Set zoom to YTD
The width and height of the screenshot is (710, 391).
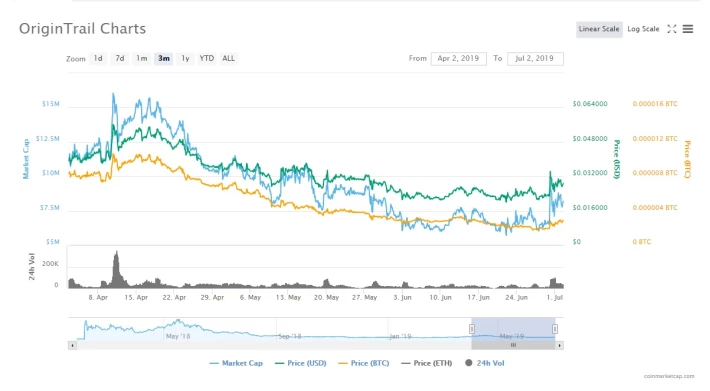point(206,58)
